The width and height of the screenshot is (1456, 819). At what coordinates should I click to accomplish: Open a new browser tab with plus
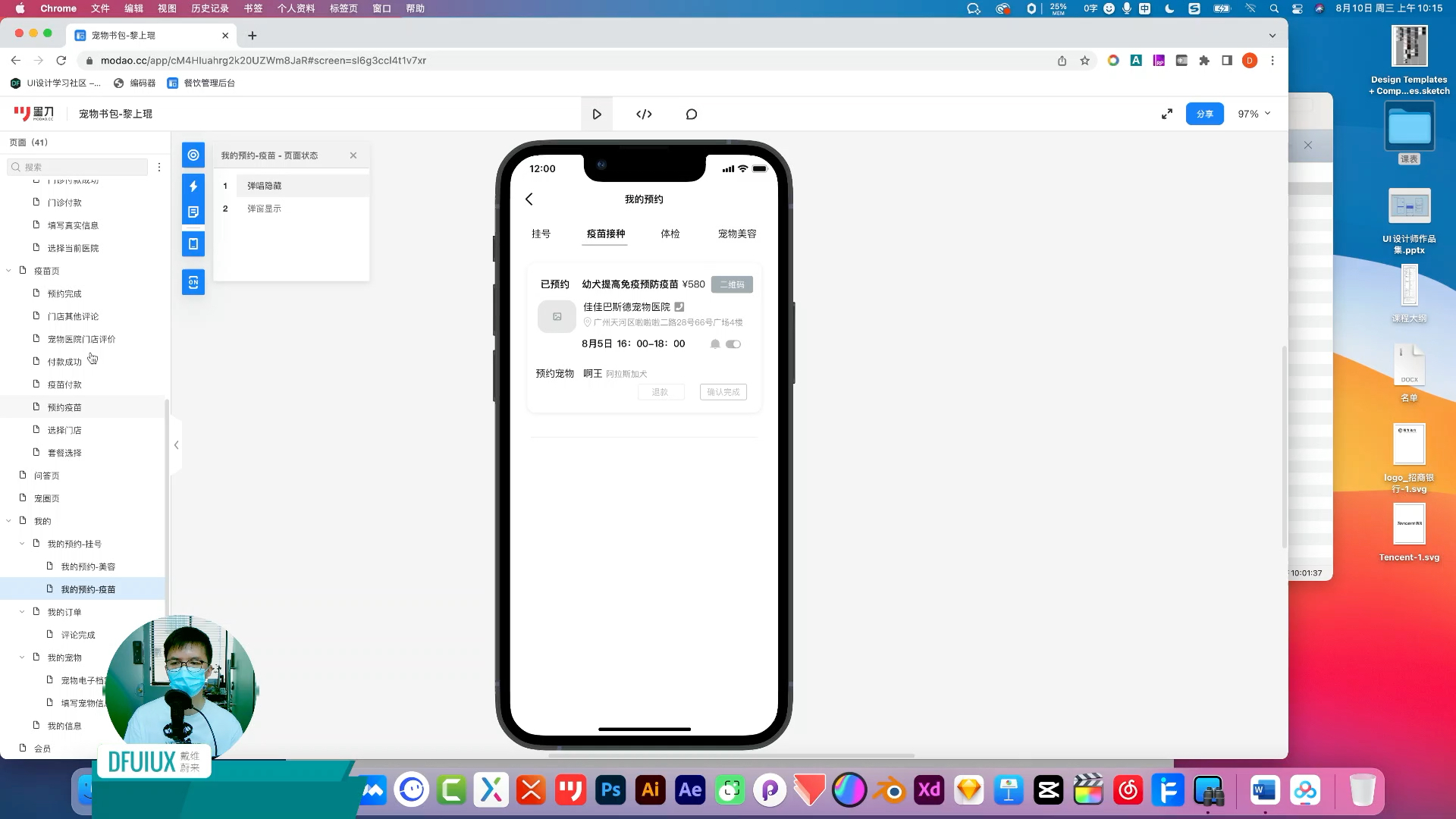(253, 36)
